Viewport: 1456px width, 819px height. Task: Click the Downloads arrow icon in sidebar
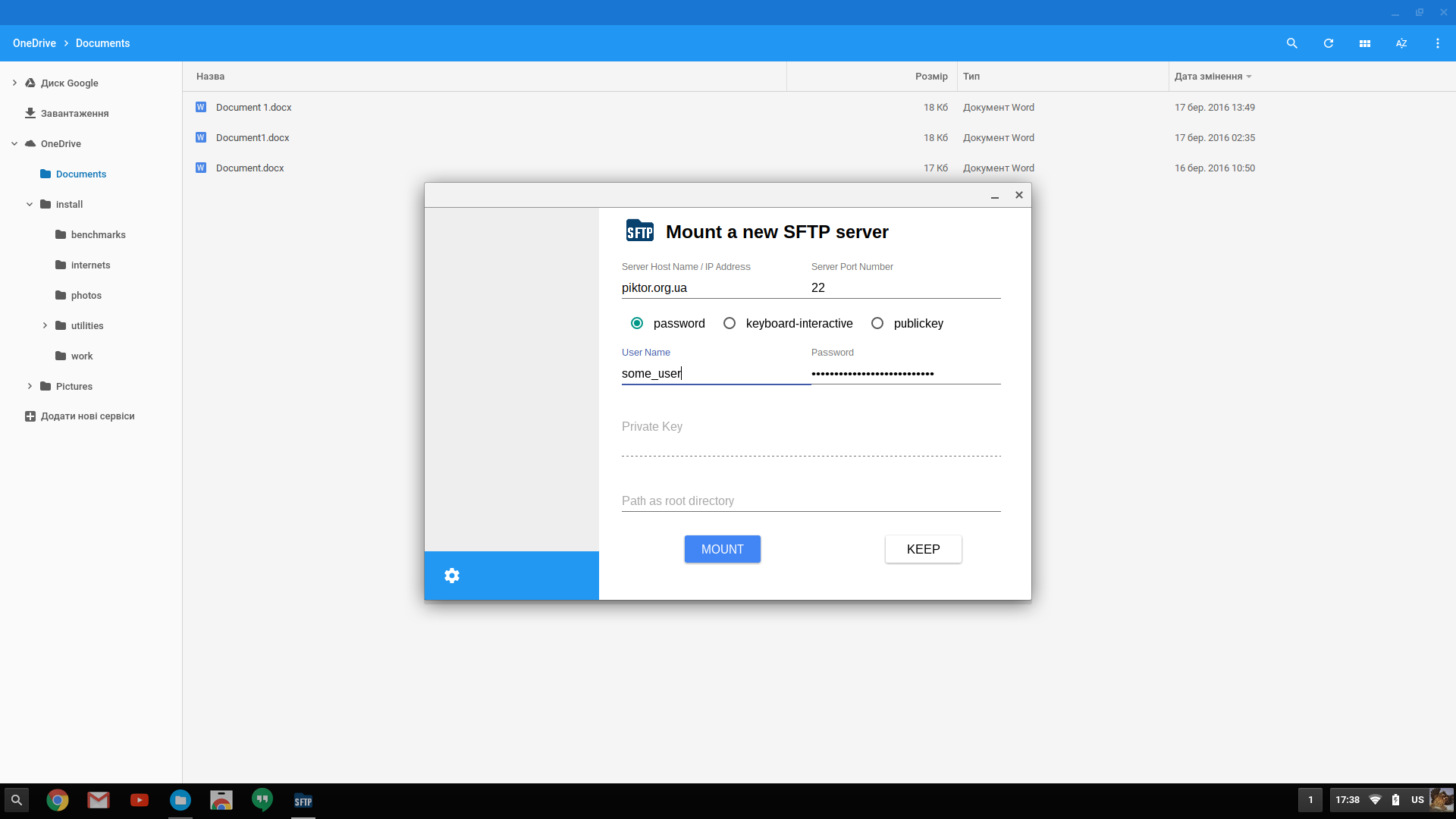point(30,113)
